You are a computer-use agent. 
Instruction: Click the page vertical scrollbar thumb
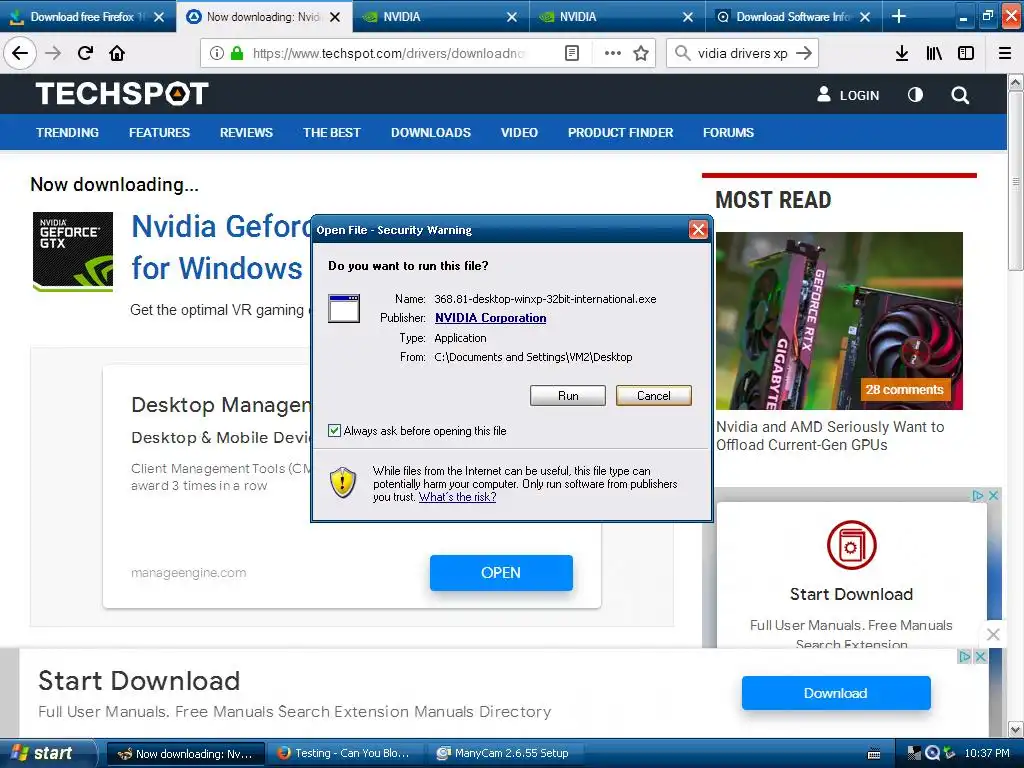point(1016,181)
